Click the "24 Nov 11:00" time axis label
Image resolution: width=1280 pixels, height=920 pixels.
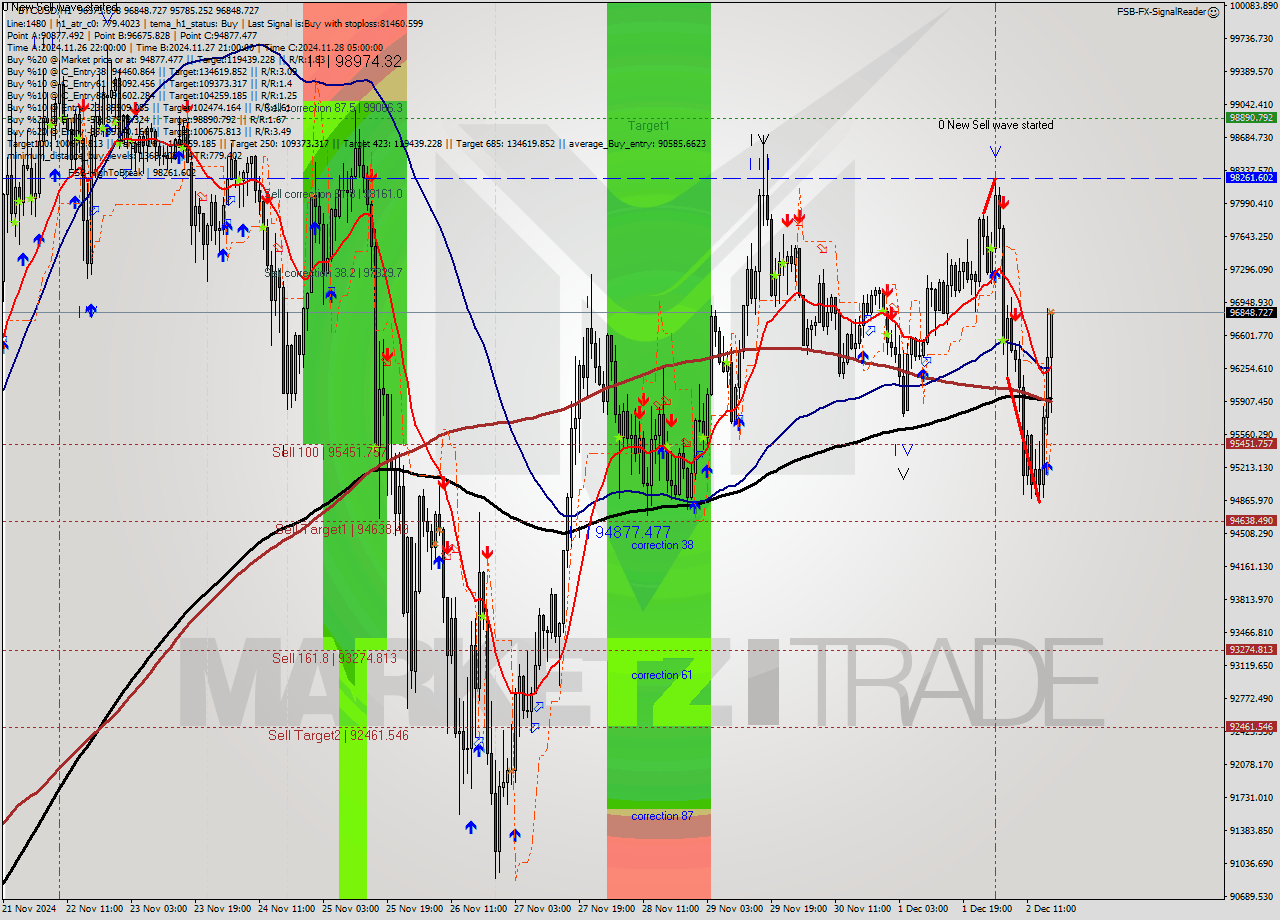point(287,909)
